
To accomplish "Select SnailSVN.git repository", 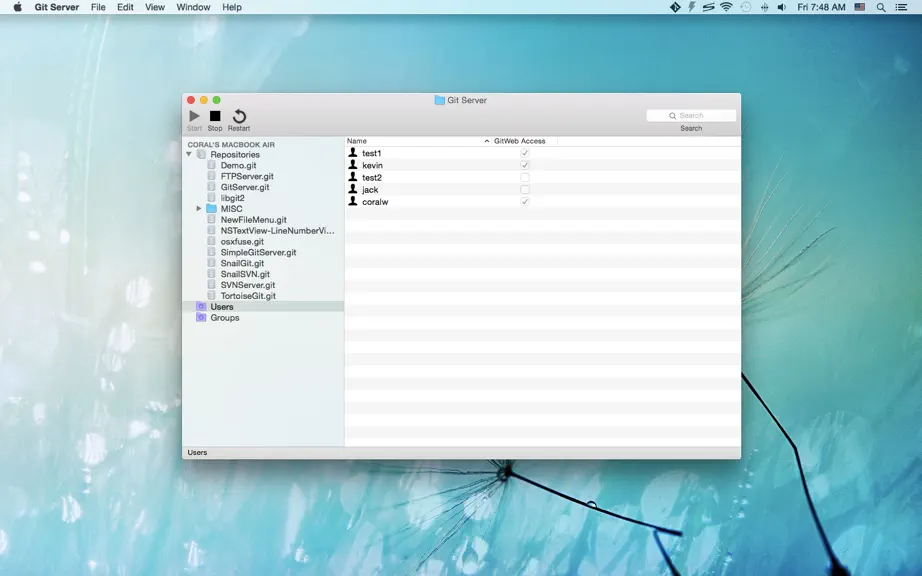I will coord(245,274).
